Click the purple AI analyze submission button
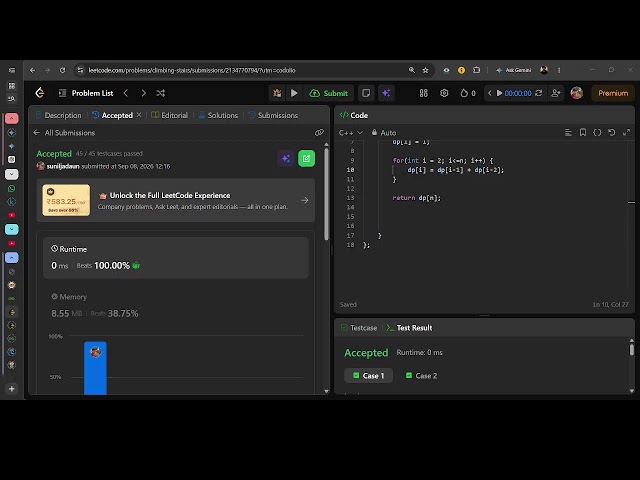Viewport: 640px width, 480px height. tap(286, 158)
